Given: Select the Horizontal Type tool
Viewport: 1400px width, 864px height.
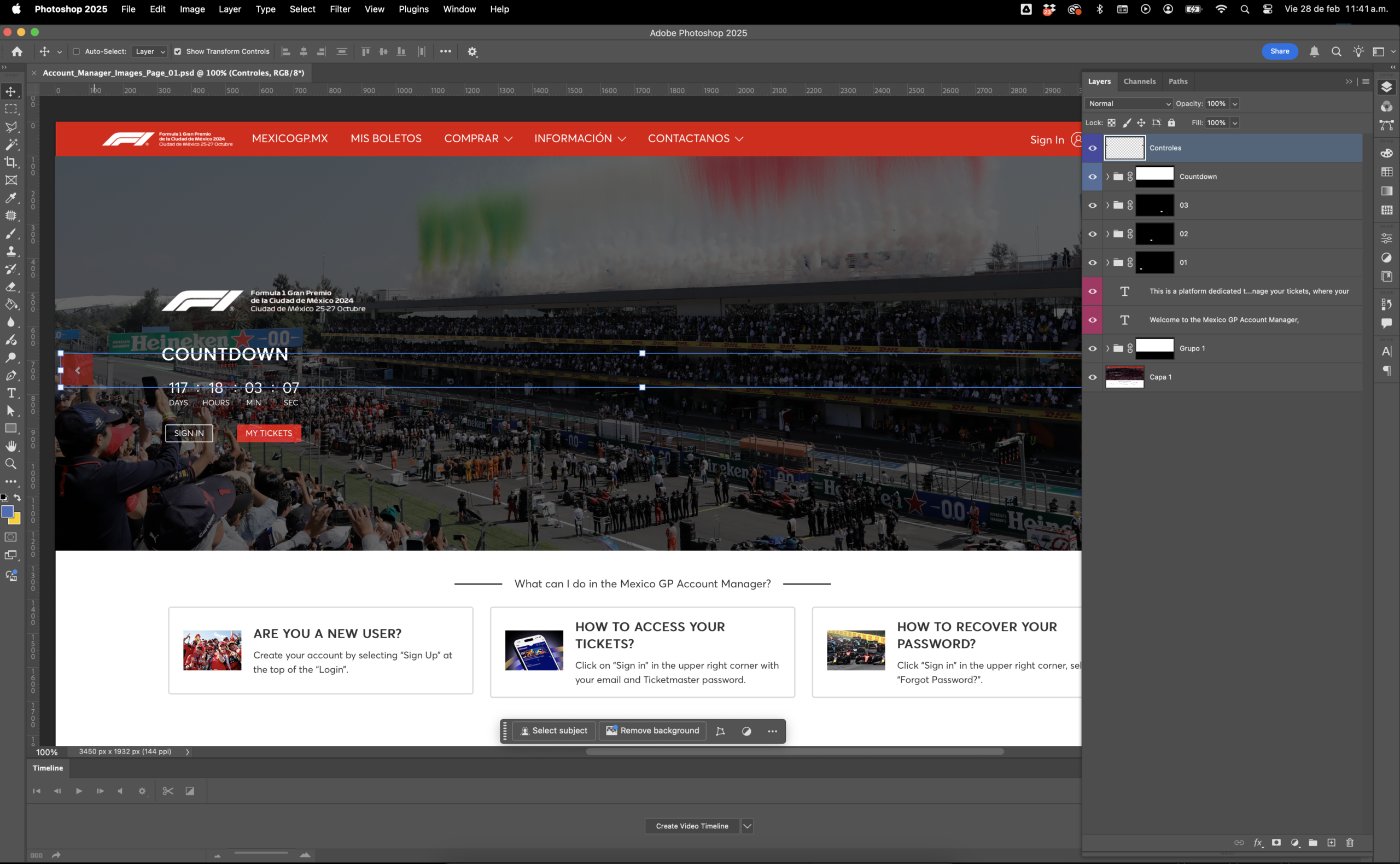Looking at the screenshot, I should pyautogui.click(x=11, y=393).
